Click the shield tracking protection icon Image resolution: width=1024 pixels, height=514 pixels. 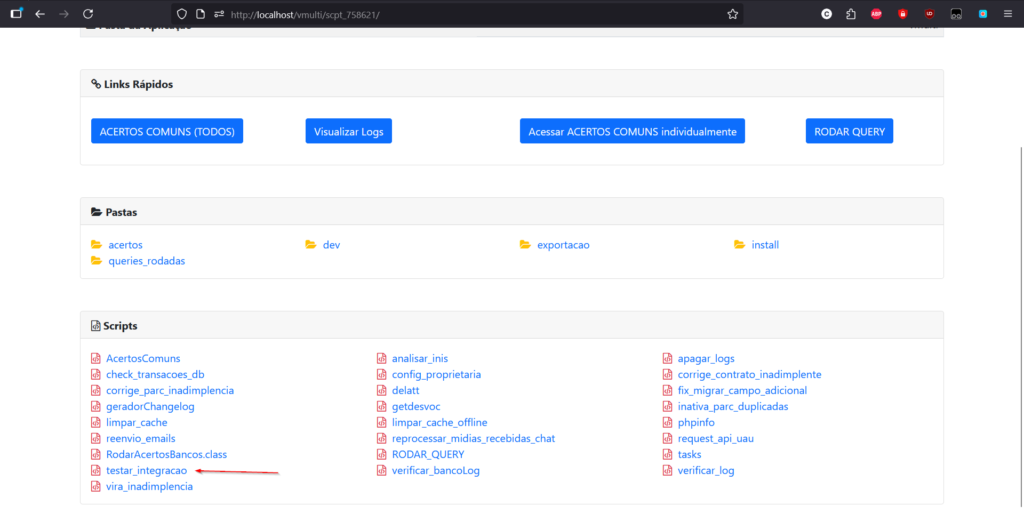182,14
